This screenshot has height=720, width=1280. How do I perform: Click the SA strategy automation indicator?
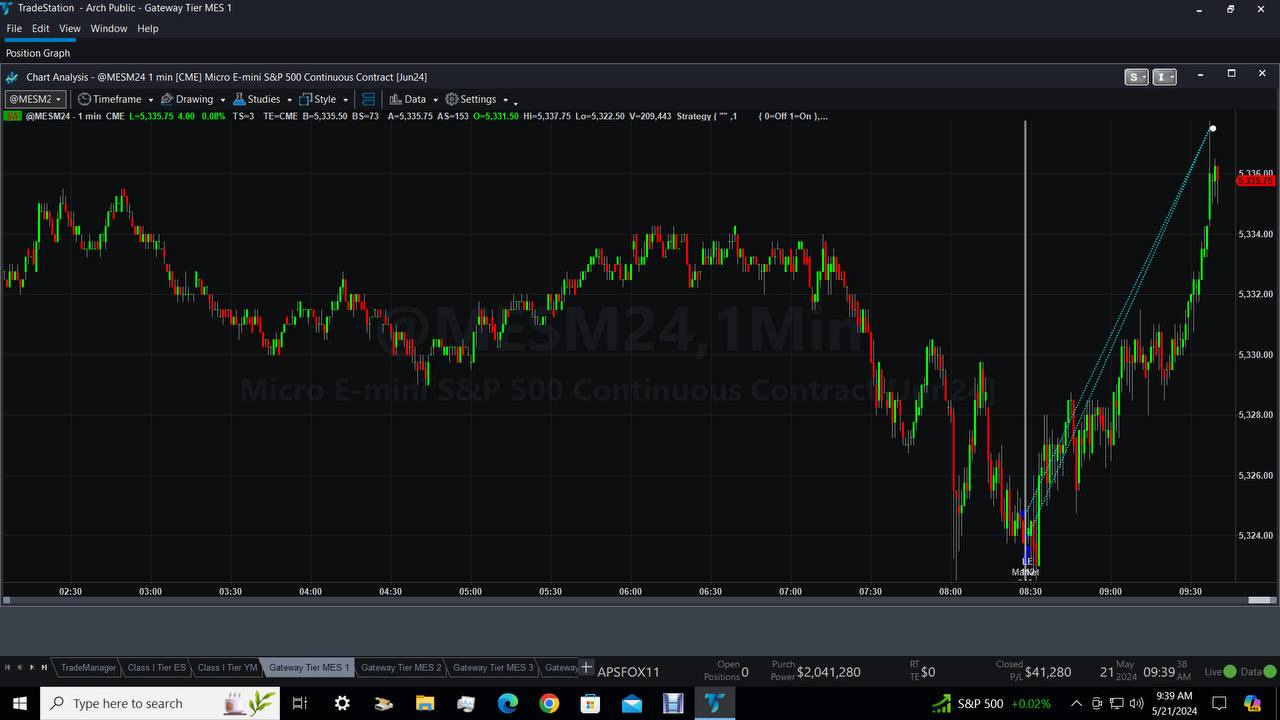click(x=12, y=116)
